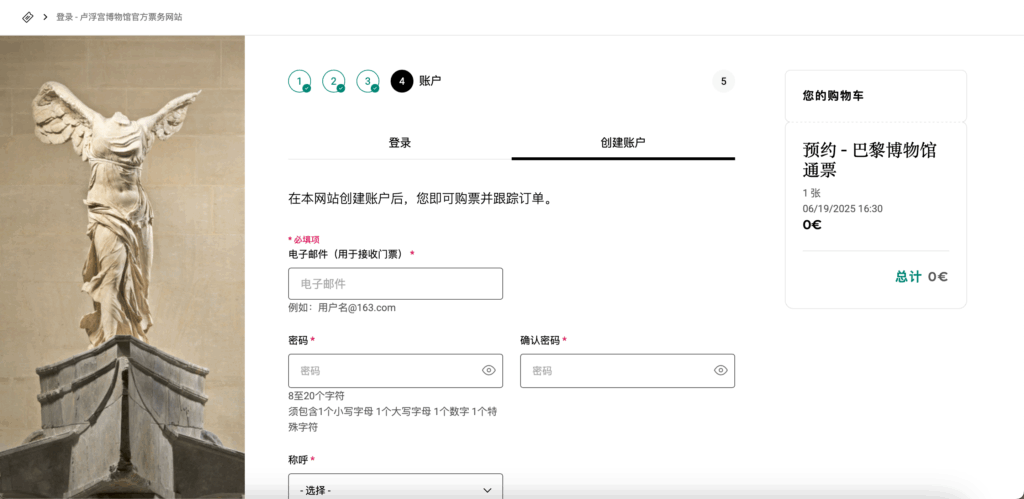
Task: Click the 您的购物车 cart header
Action: point(833,96)
